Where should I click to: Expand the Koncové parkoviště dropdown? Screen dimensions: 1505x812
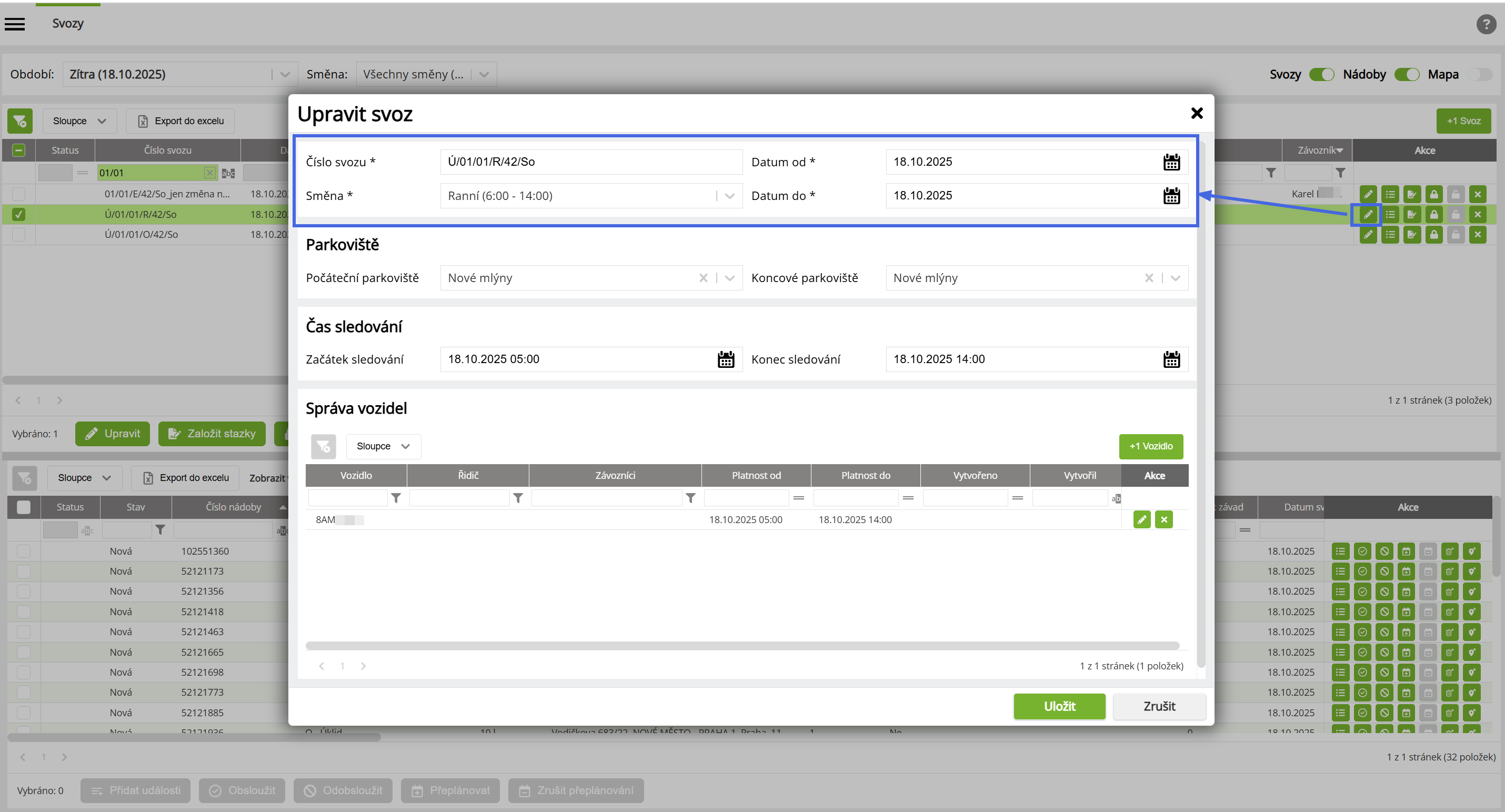(1176, 278)
